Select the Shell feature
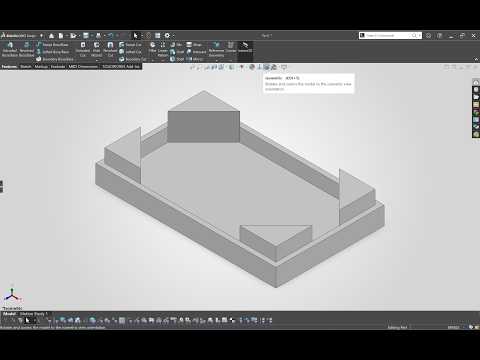This screenshot has height=360, width=480. pyautogui.click(x=177, y=59)
